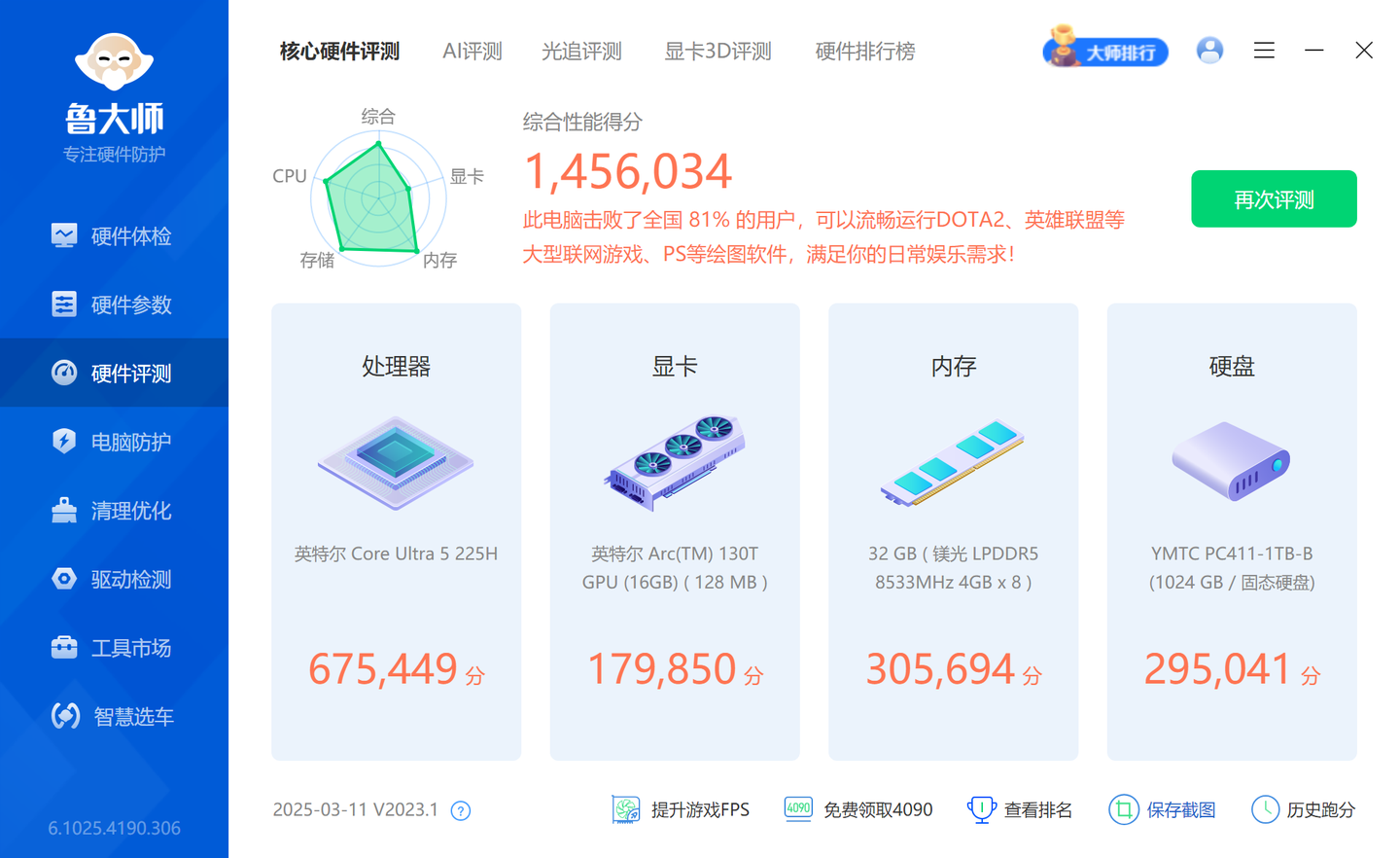Open 免费领取4090 link
Image resolution: width=1400 pixels, height=858 pixels.
click(878, 809)
